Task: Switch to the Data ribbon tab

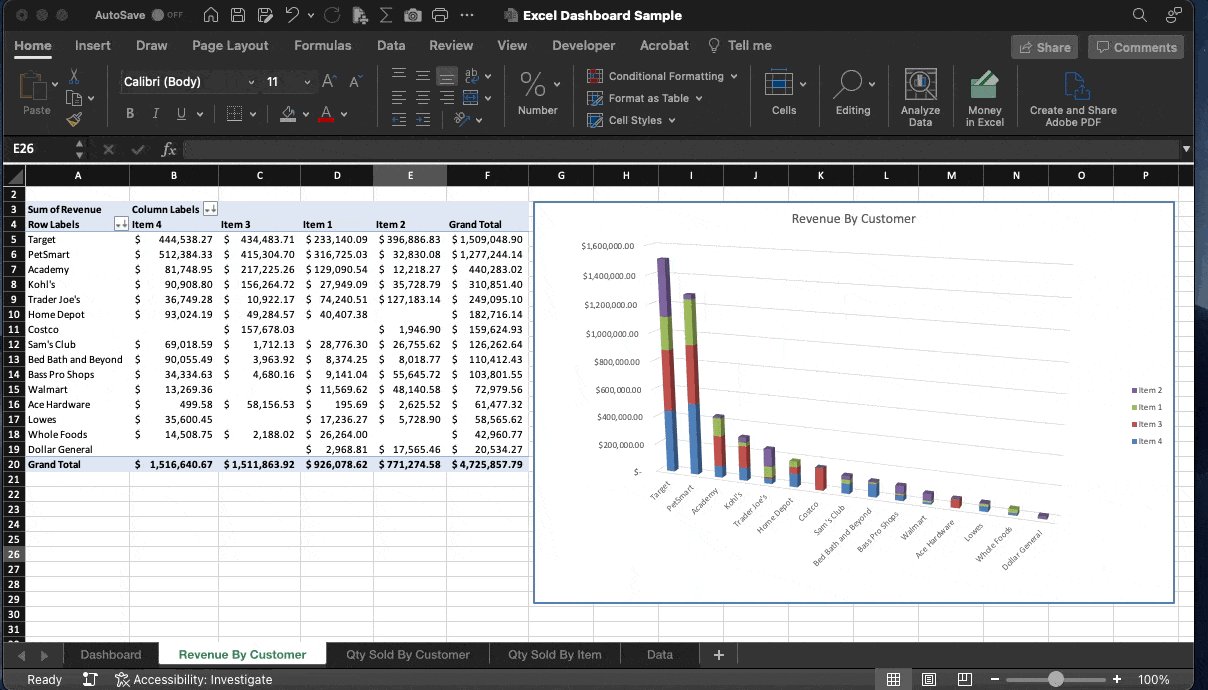Action: tap(391, 45)
